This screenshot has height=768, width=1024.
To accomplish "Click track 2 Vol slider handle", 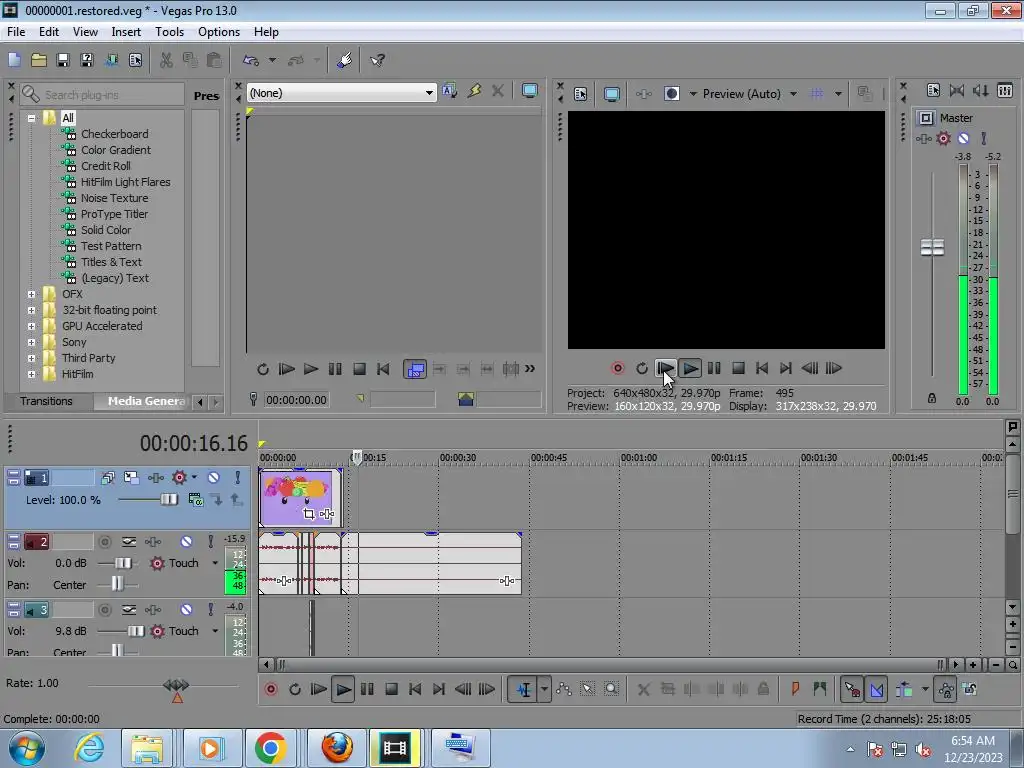I will point(123,563).
